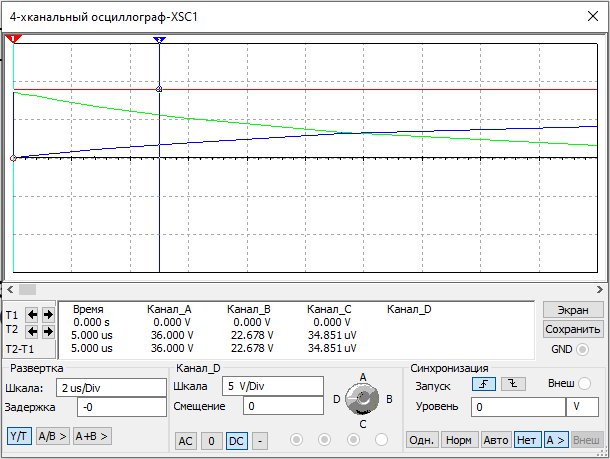Select third channel radio button below knob

click(x=353, y=440)
